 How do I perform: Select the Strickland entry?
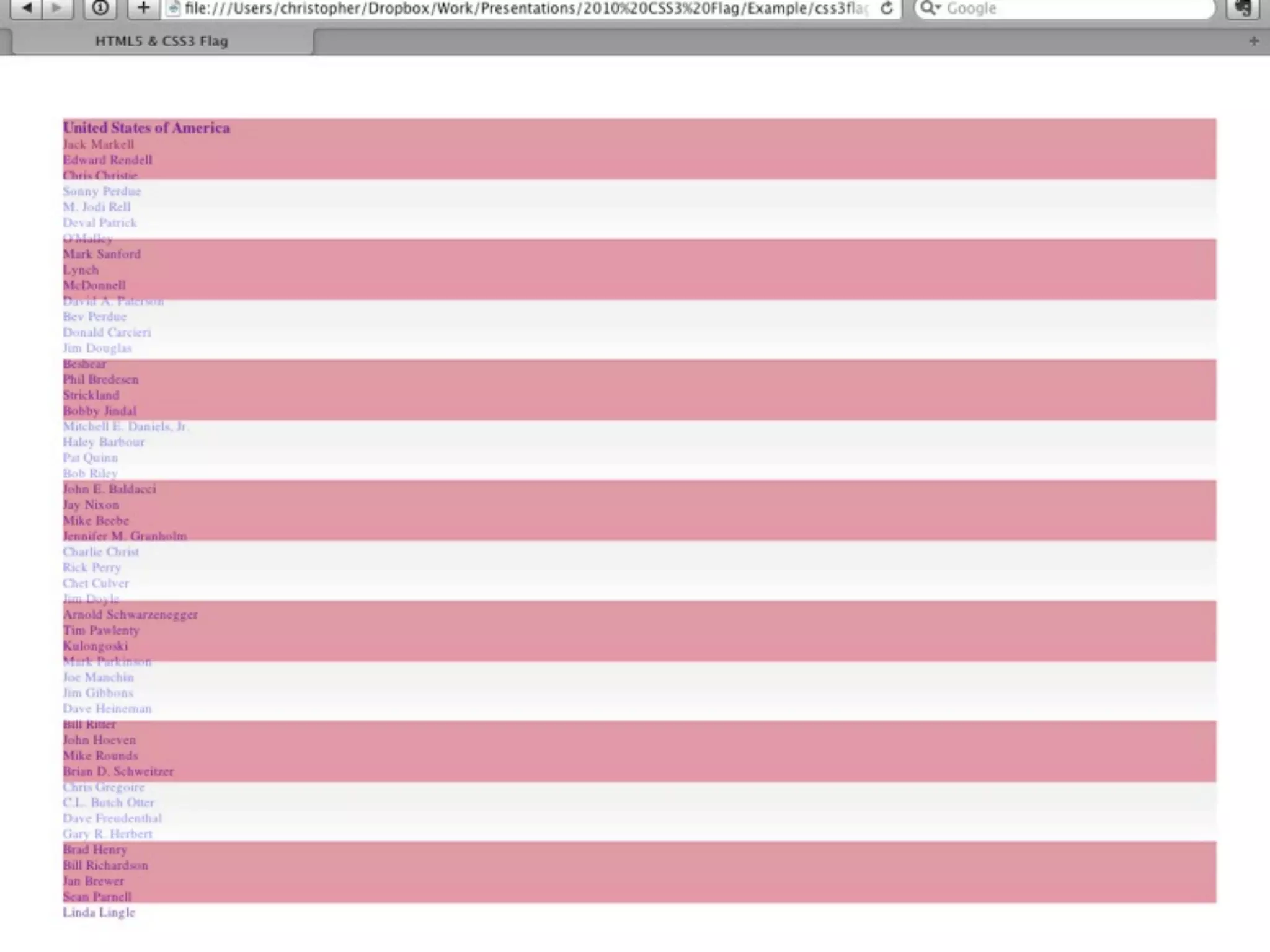91,395
